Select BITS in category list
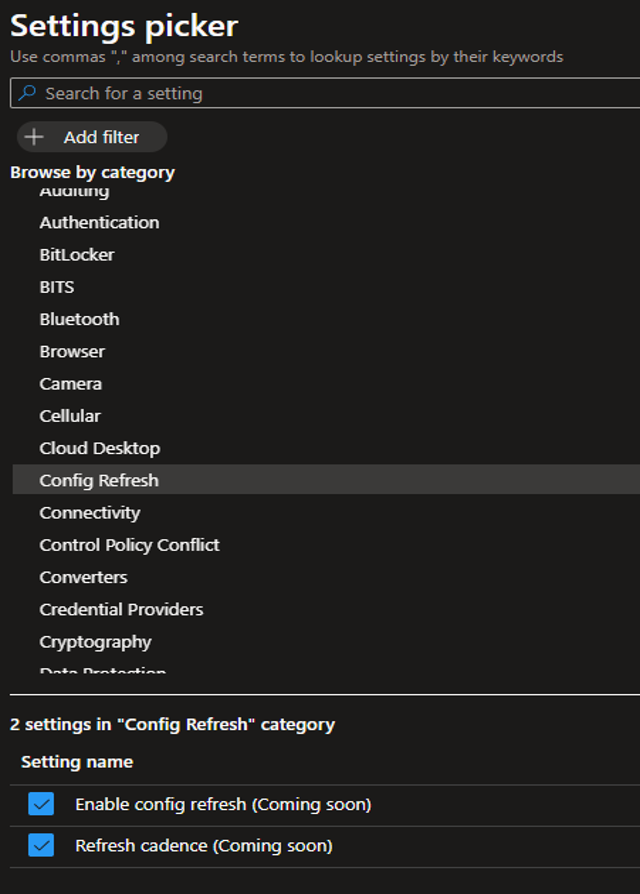The image size is (640, 894). coord(57,287)
